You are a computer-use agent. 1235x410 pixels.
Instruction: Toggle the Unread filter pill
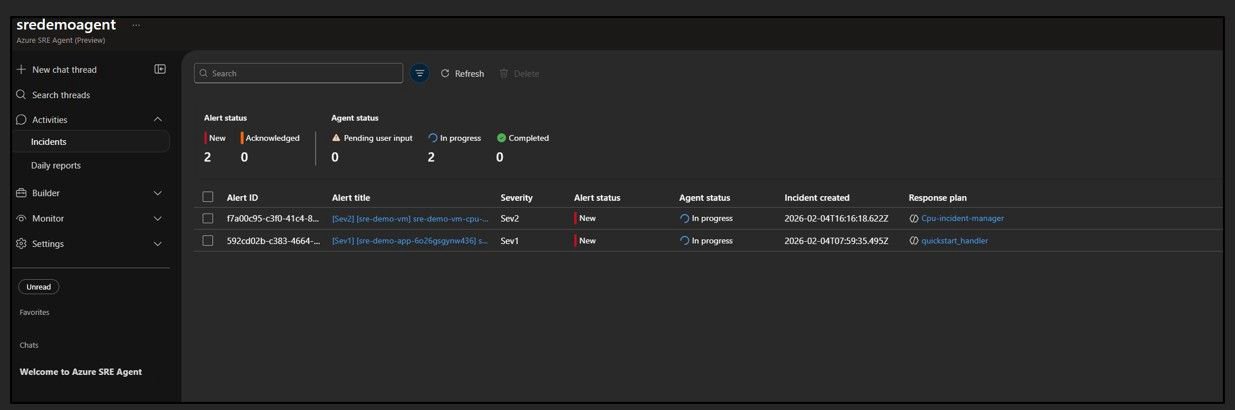pos(39,287)
